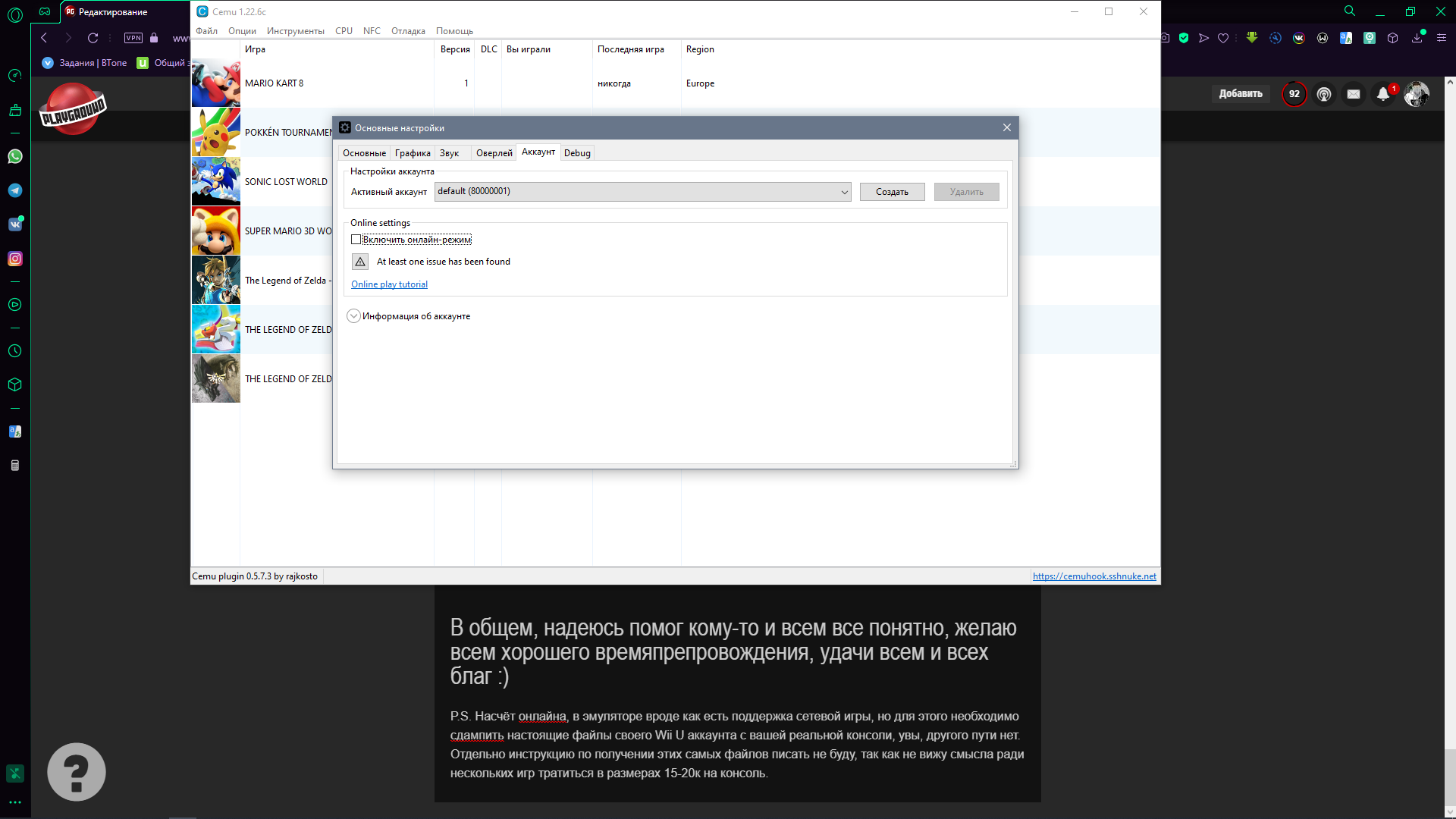
Task: Sort game list by Region column
Action: click(700, 49)
